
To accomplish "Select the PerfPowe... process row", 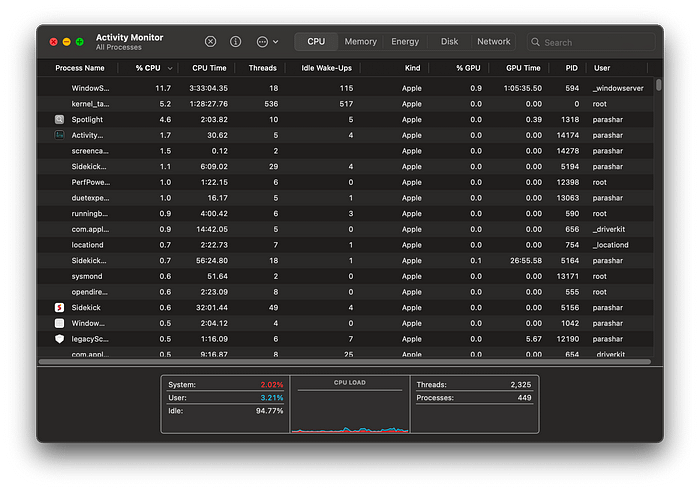I will click(346, 182).
